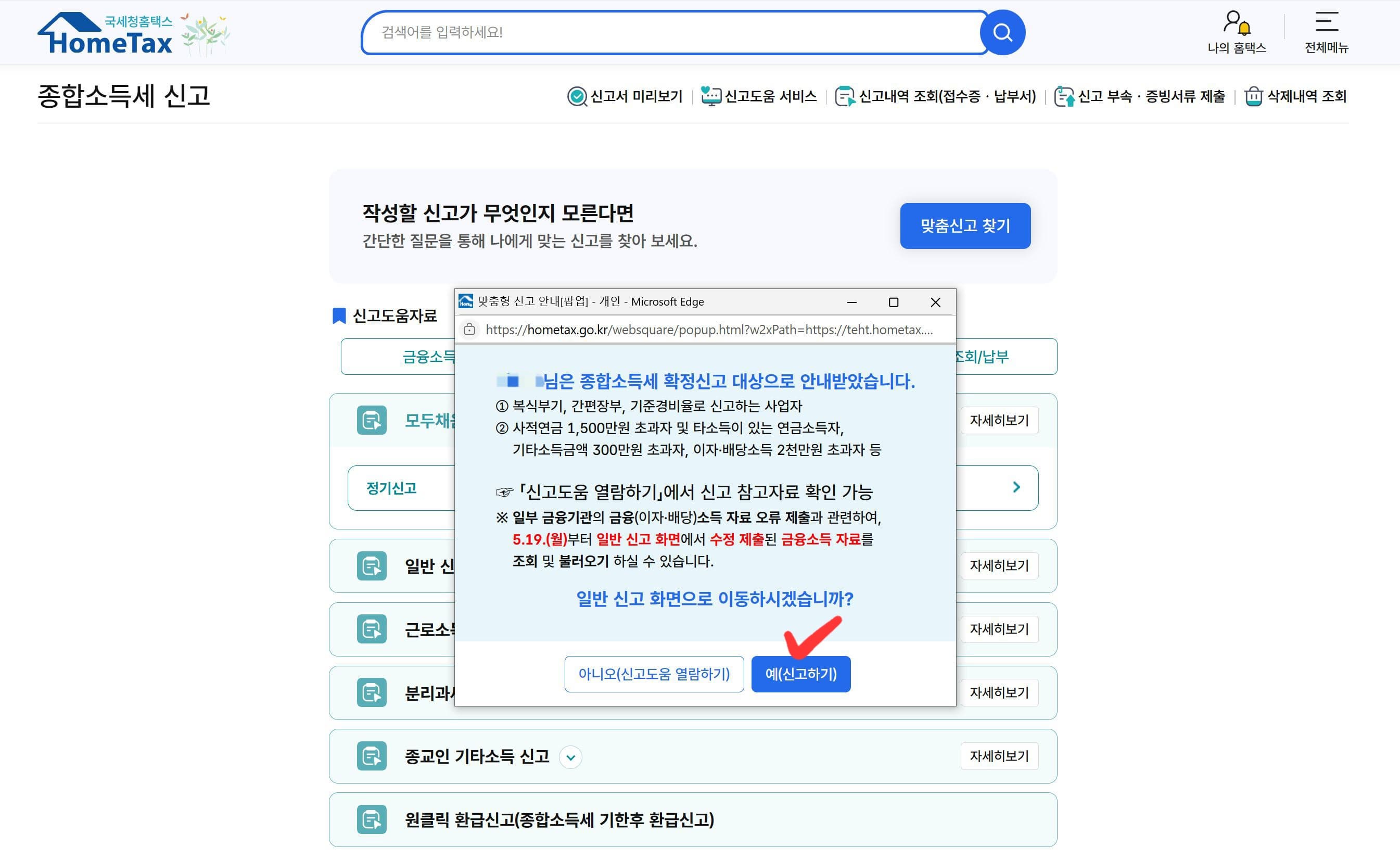Image resolution: width=1400 pixels, height=859 pixels.
Task: Click 자세히보기 for 종교인 기타소득 신고
Action: tap(999, 756)
